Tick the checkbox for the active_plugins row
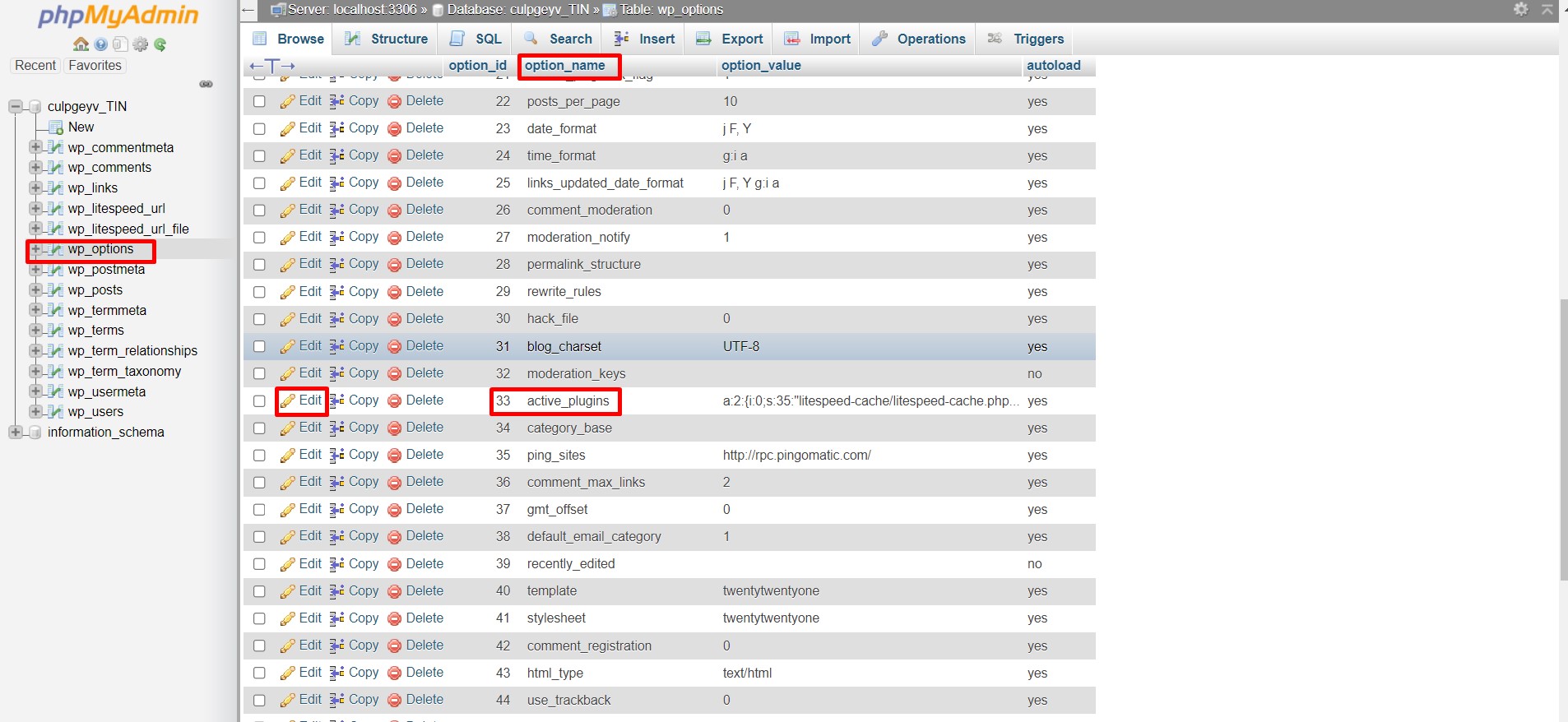 tap(260, 401)
